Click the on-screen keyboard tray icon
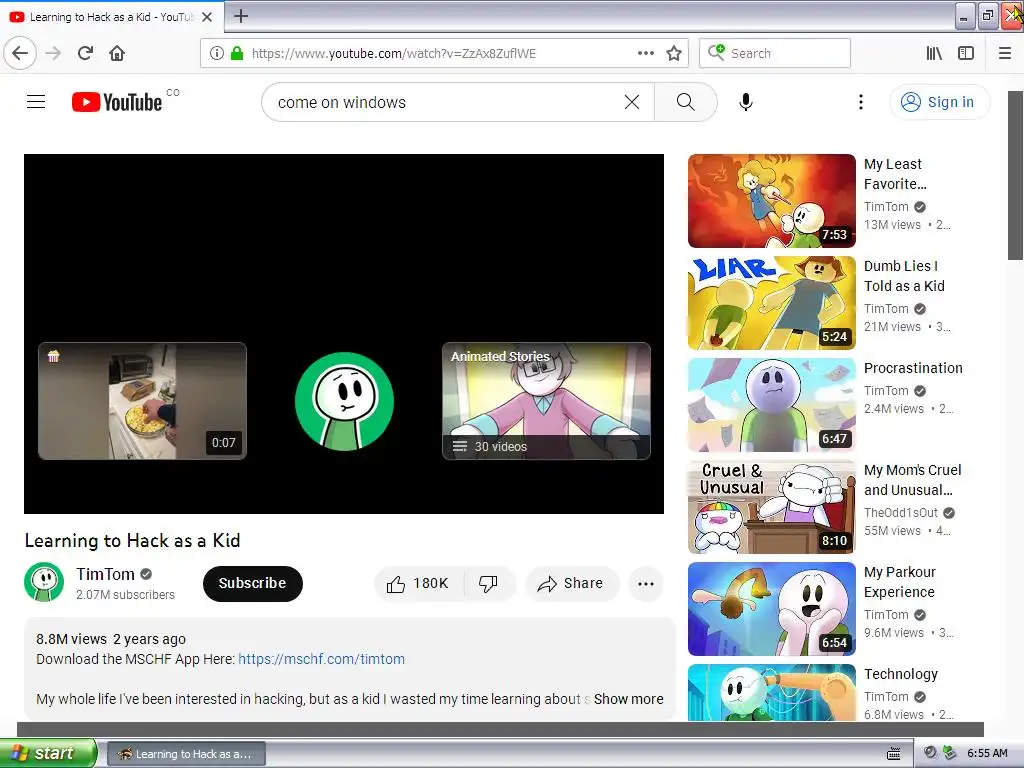This screenshot has height=768, width=1024. pyautogui.click(x=894, y=754)
